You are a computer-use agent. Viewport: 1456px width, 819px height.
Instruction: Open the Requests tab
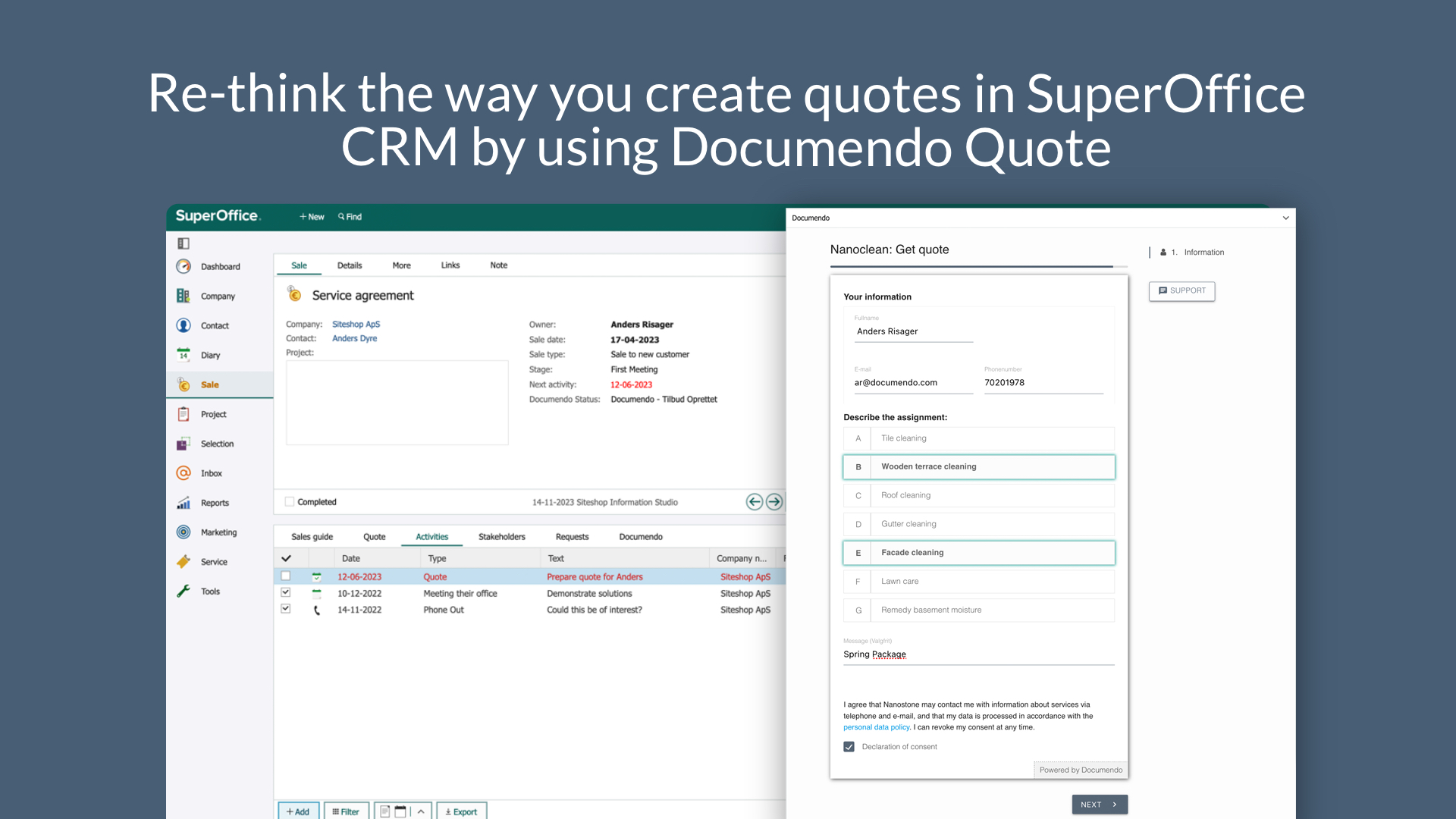coord(572,537)
